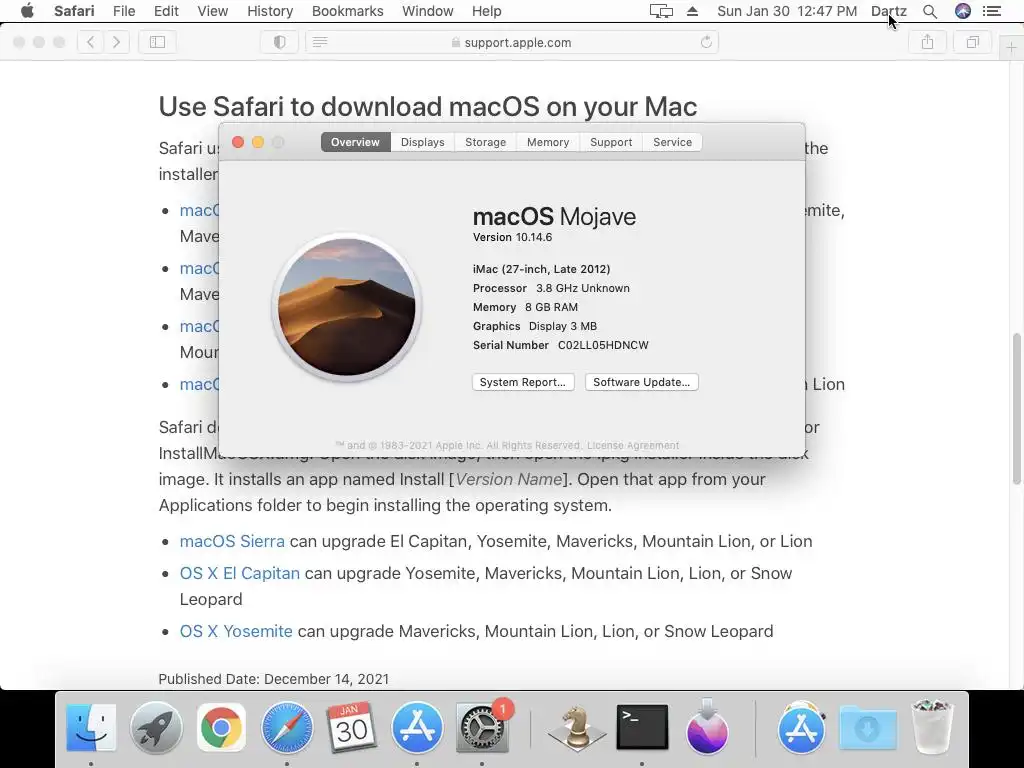This screenshot has width=1024, height=768.
Task: Open Spotlight search in the menu bar
Action: tap(930, 11)
